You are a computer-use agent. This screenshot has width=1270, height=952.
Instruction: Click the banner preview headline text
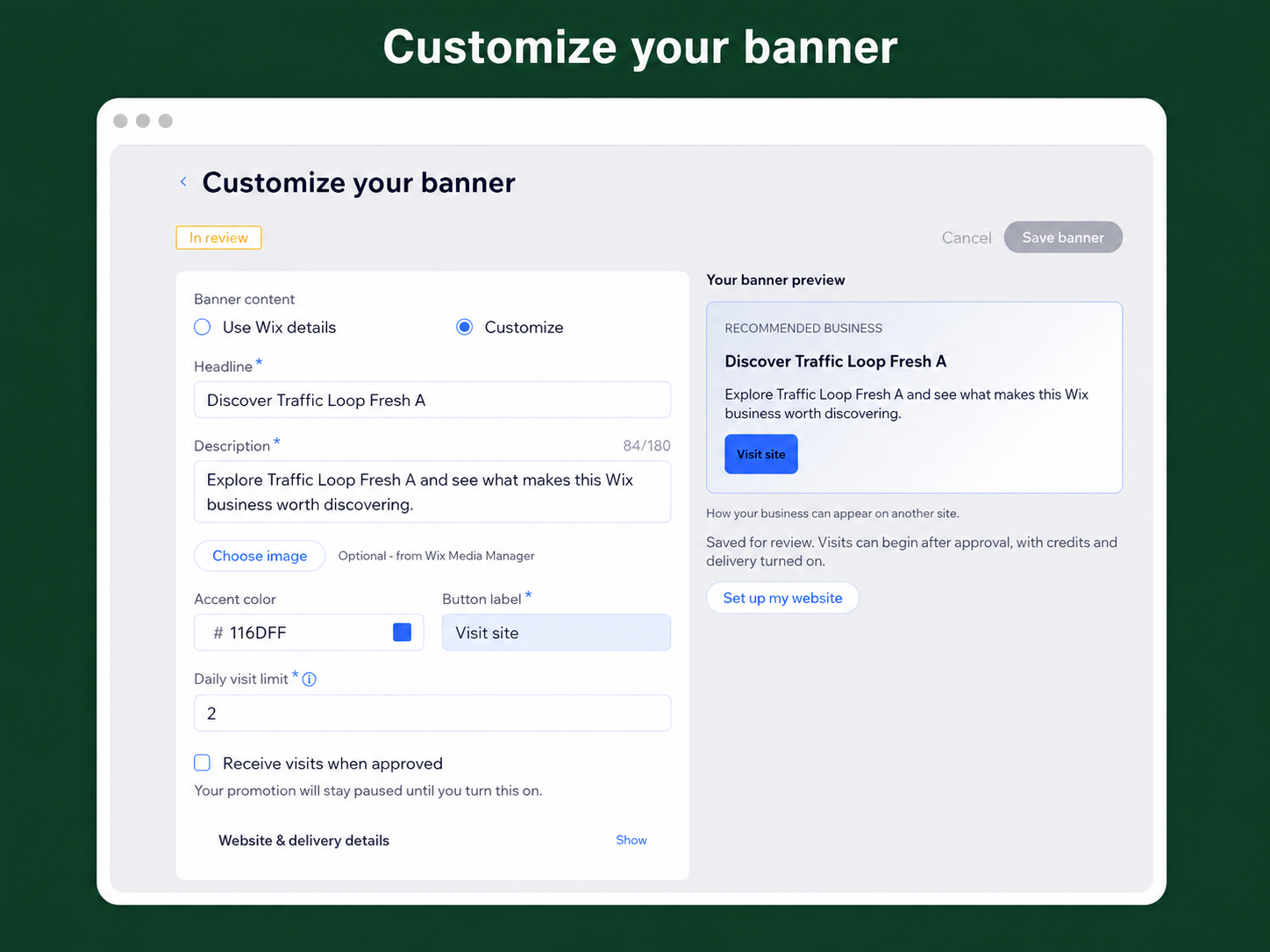(835, 361)
